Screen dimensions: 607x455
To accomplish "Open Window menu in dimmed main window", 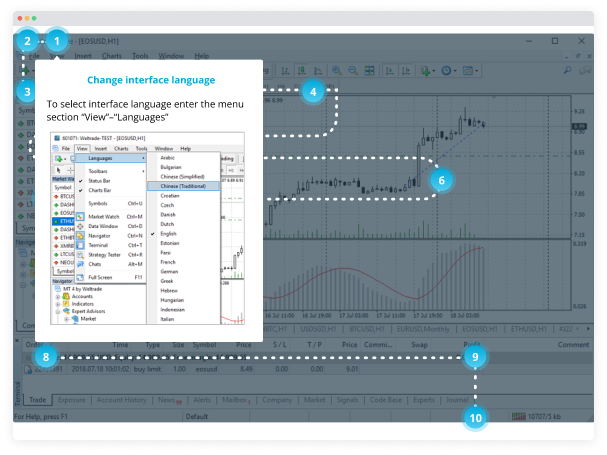I will 171,56.
